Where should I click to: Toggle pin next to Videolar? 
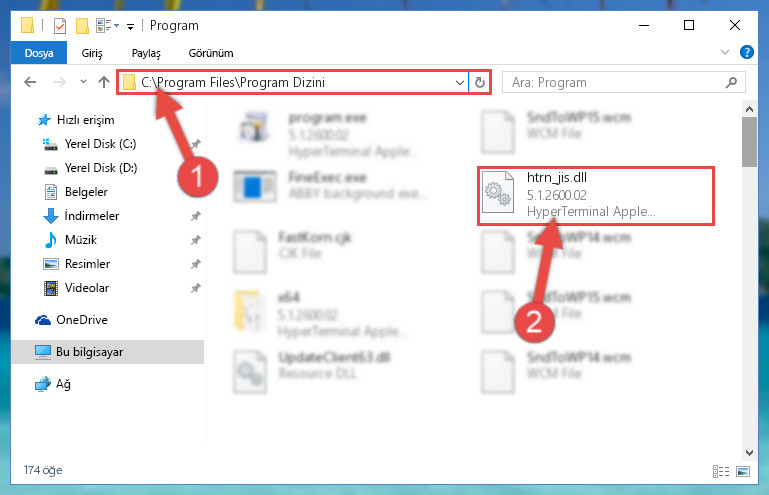(x=196, y=288)
